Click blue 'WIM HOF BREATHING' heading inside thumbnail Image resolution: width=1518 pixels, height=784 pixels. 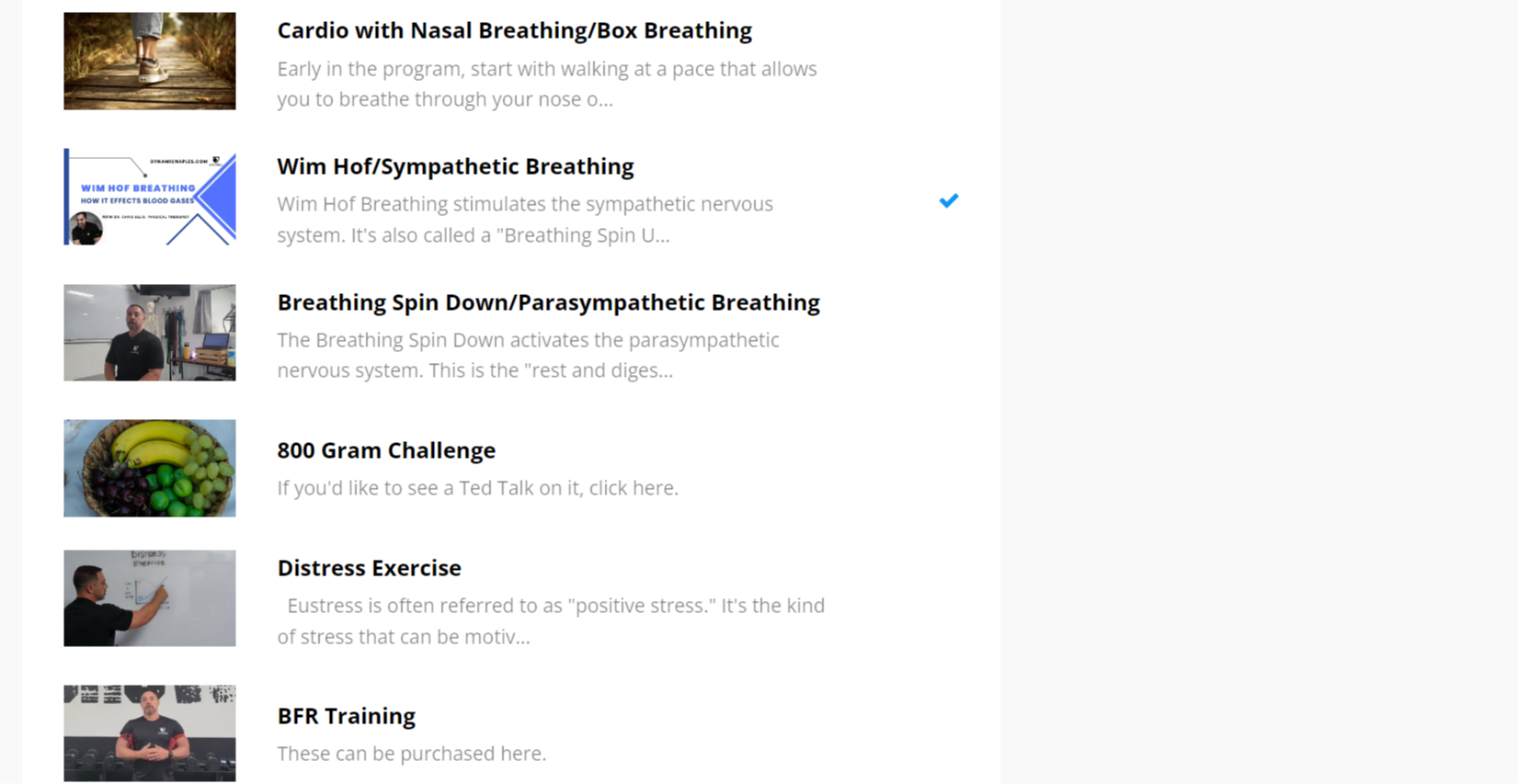click(138, 187)
